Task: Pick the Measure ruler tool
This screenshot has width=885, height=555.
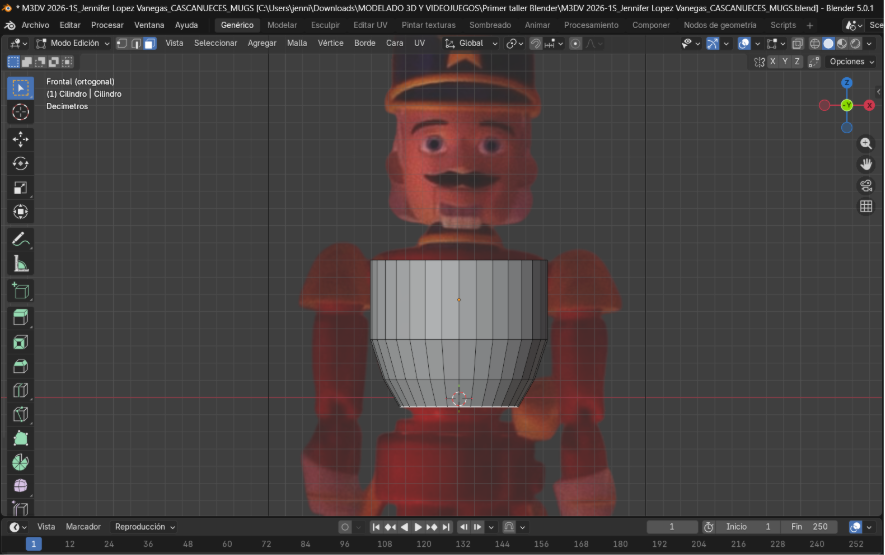Action: 20,264
